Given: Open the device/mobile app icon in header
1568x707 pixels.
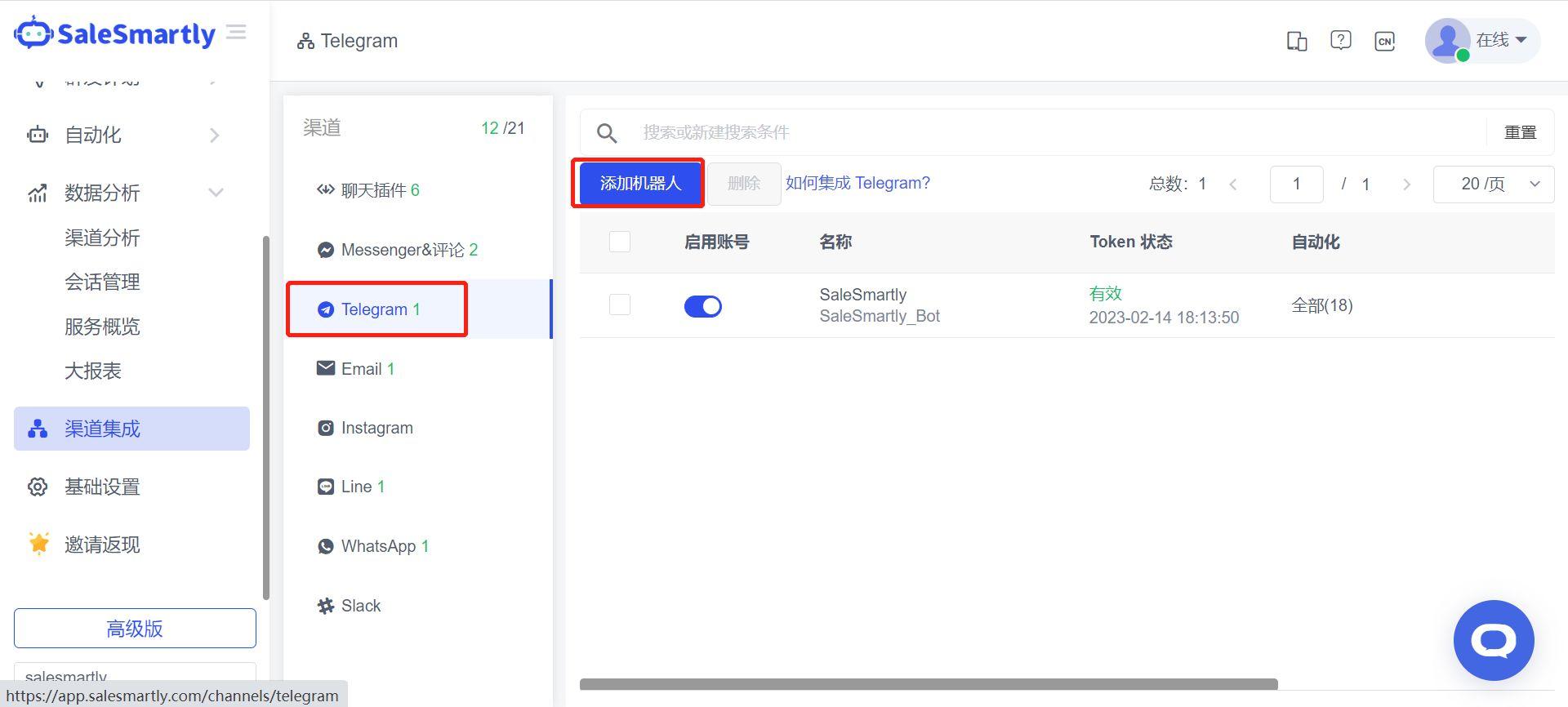Looking at the screenshot, I should click(x=1297, y=41).
